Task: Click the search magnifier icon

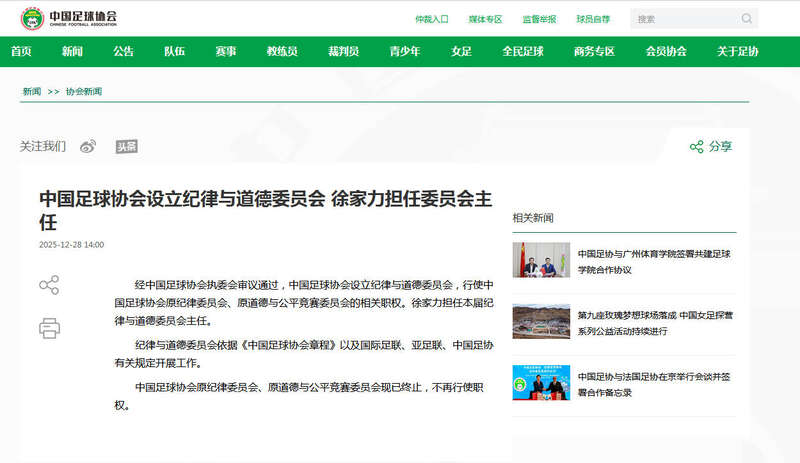Action: coord(746,19)
